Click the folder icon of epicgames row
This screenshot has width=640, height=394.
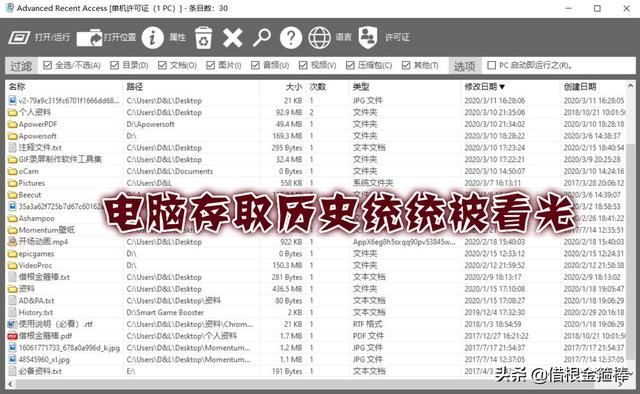(x=12, y=254)
